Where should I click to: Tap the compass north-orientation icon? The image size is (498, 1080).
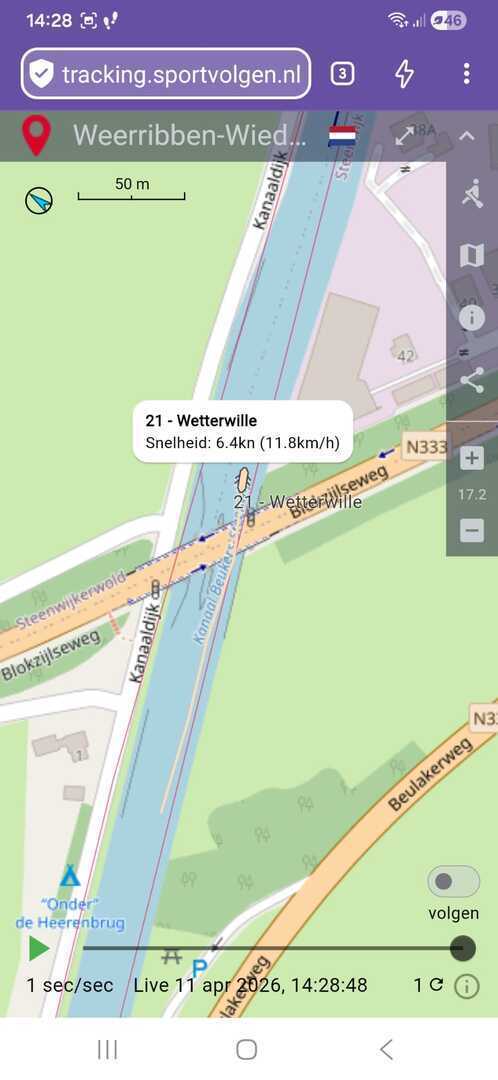click(x=39, y=200)
